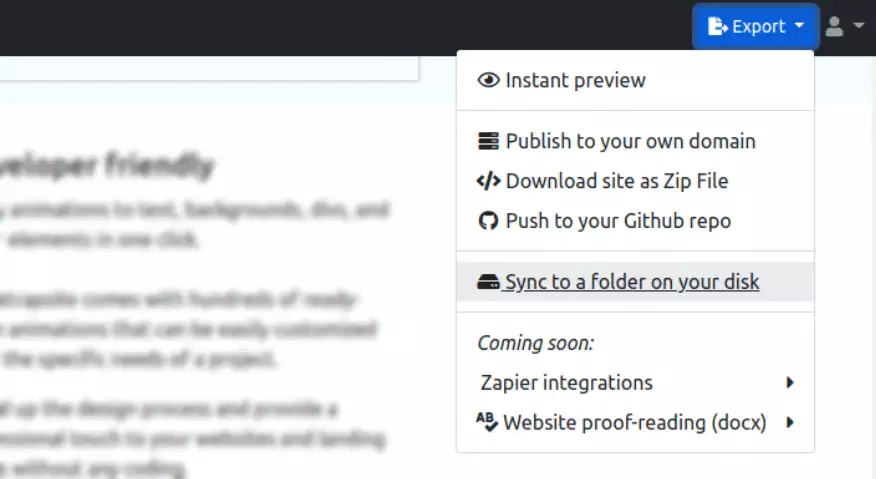Viewport: 876px width, 479px height.
Task: Click the eye icon beside Instant preview
Action: tap(488, 81)
